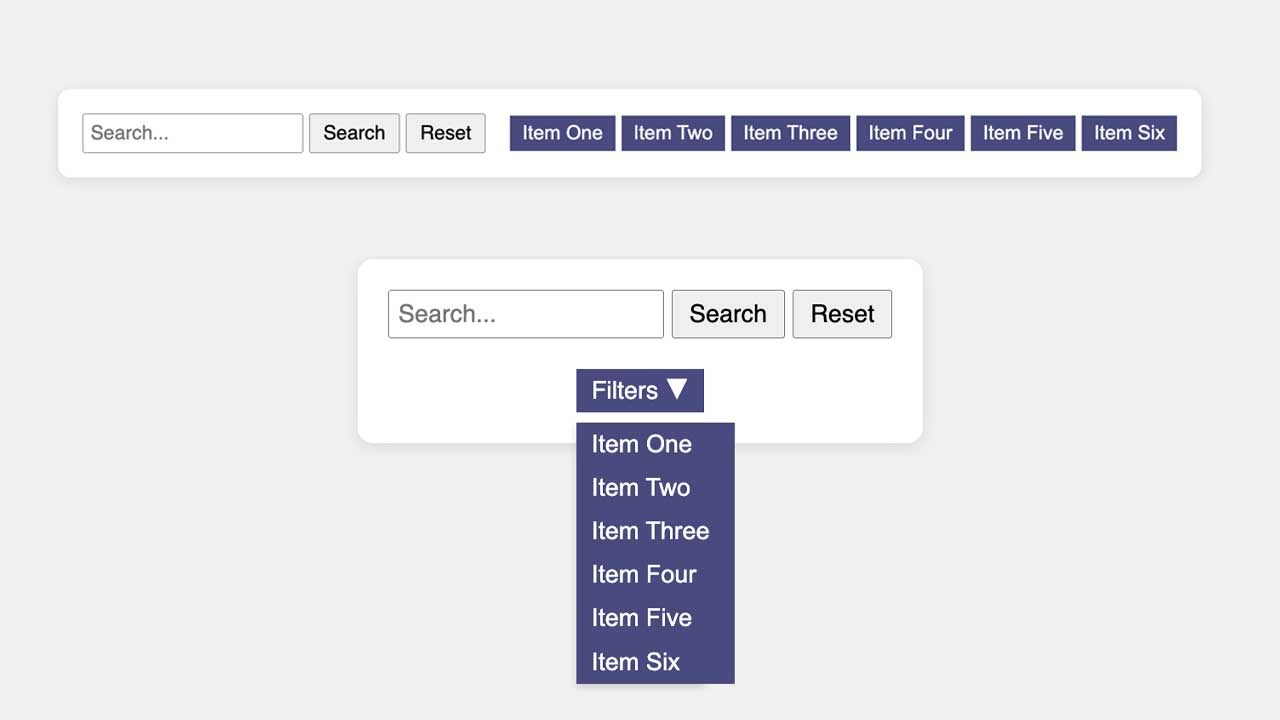1280x720 pixels.
Task: Click the Item One button in the top bar
Action: click(x=562, y=132)
